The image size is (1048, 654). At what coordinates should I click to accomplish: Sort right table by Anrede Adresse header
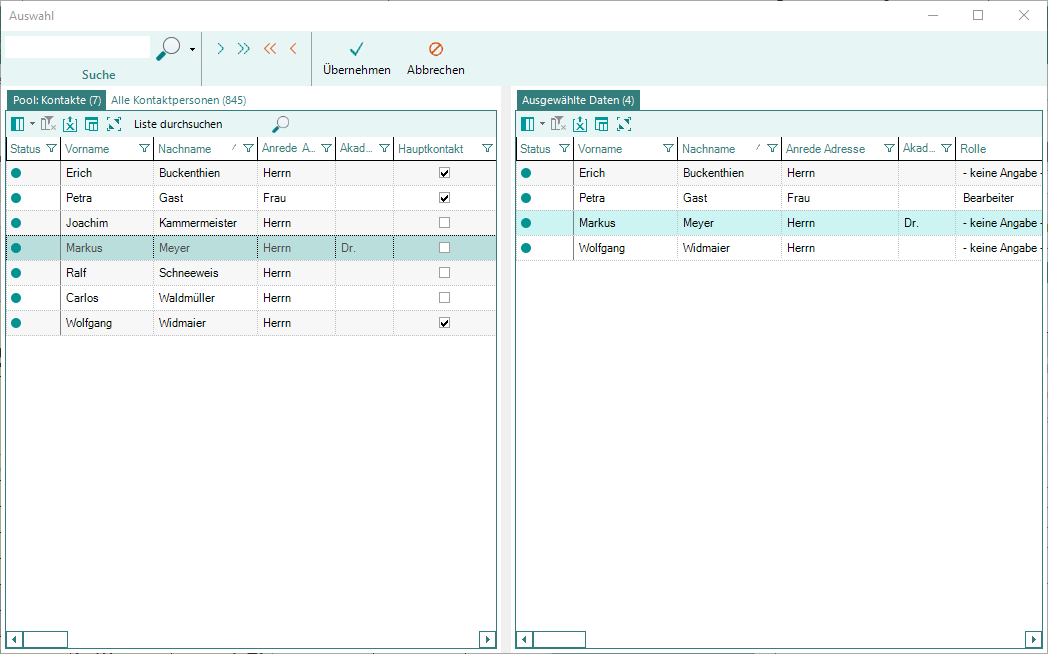[825, 149]
